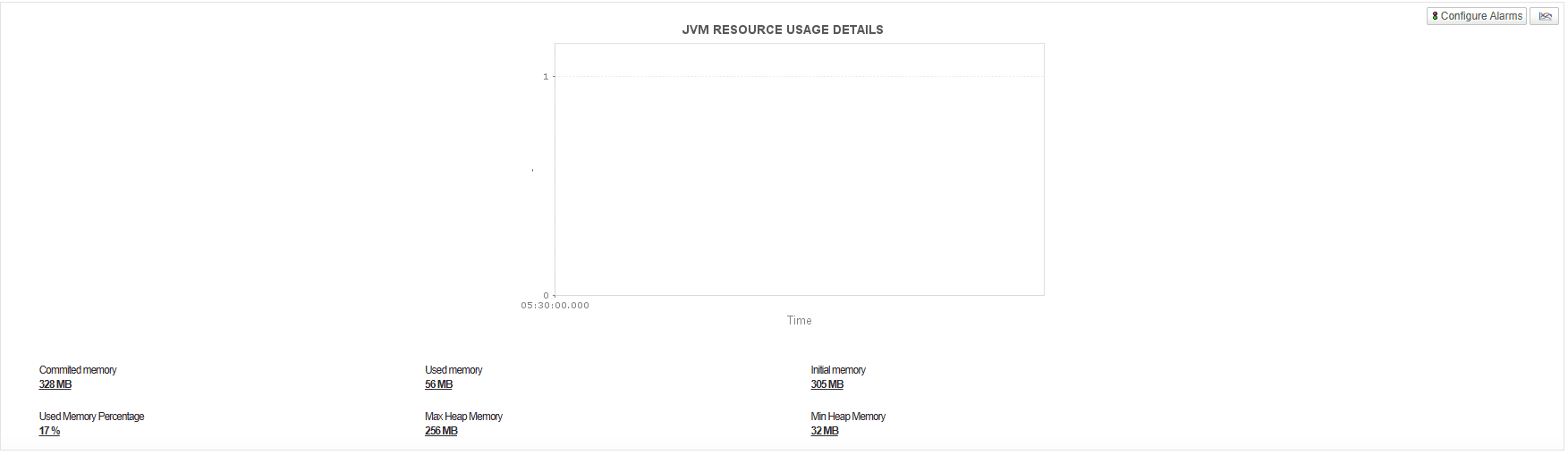
Task: Click the Time axis label
Action: (x=800, y=320)
